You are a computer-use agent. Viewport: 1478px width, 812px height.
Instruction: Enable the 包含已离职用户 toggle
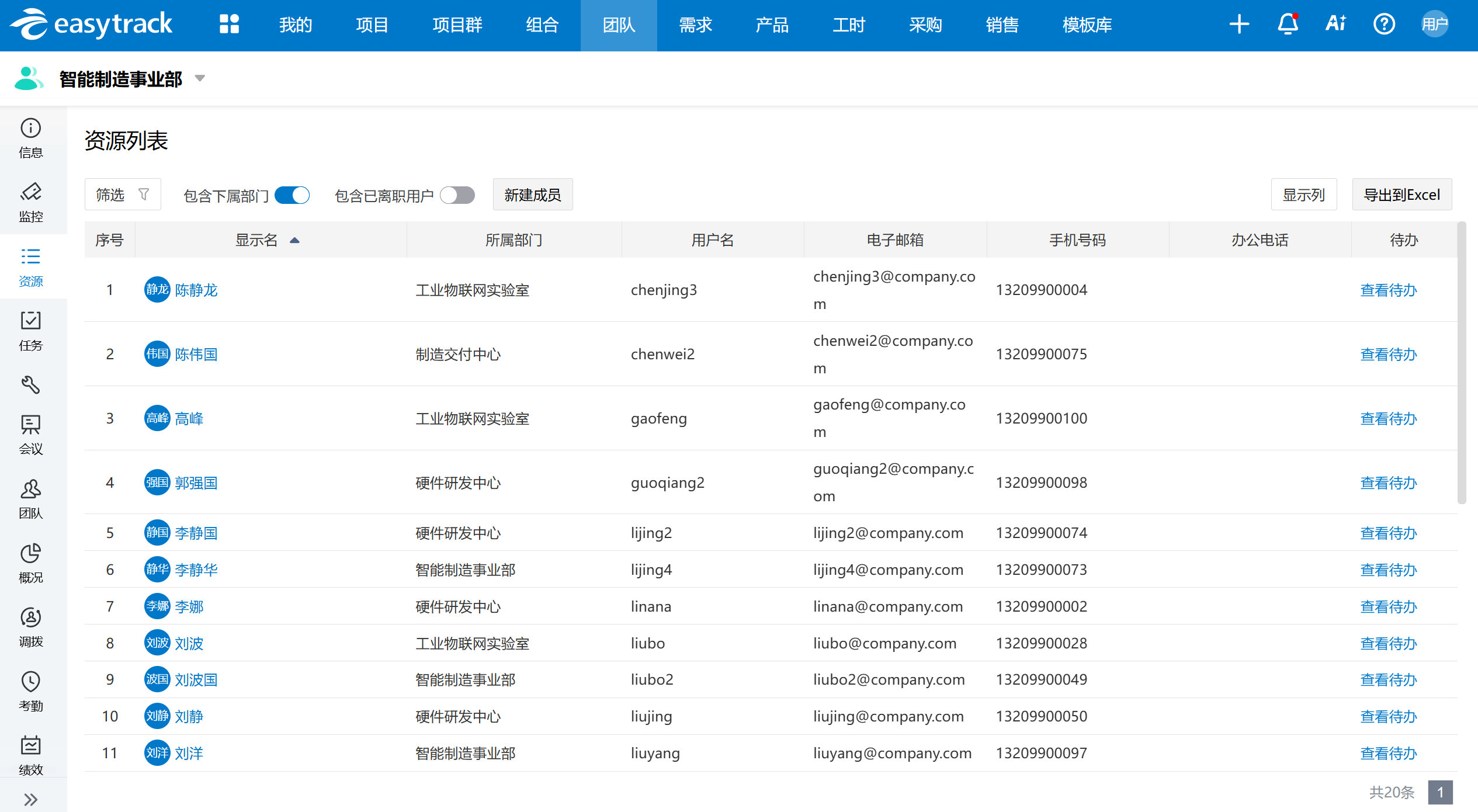tap(457, 195)
